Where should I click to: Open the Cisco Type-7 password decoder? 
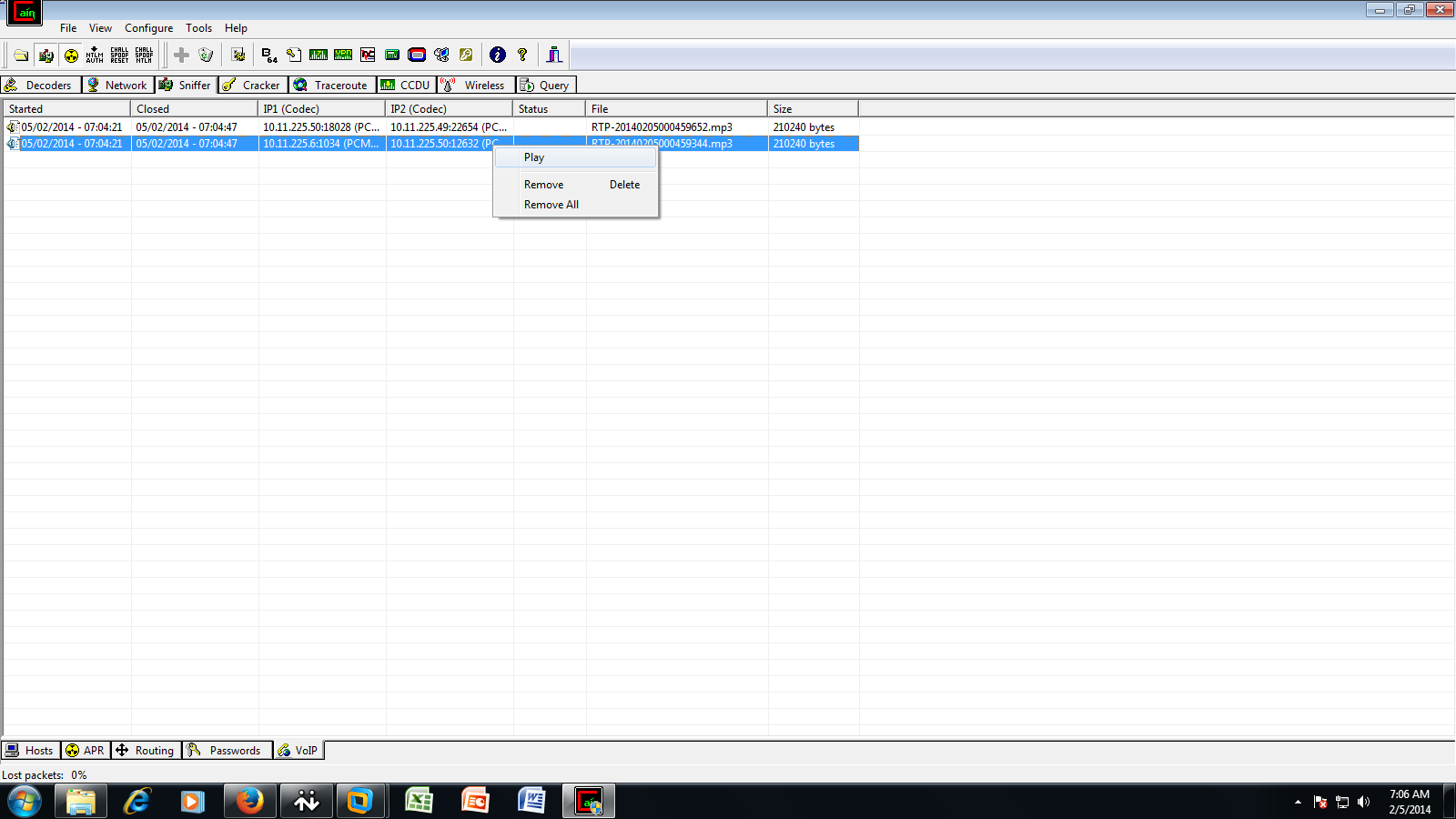point(318,55)
